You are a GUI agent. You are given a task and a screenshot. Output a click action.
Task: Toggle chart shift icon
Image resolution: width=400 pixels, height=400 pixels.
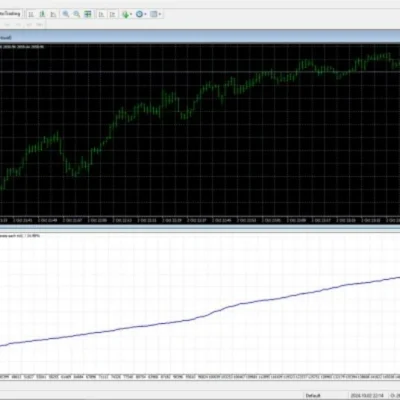coord(113,14)
